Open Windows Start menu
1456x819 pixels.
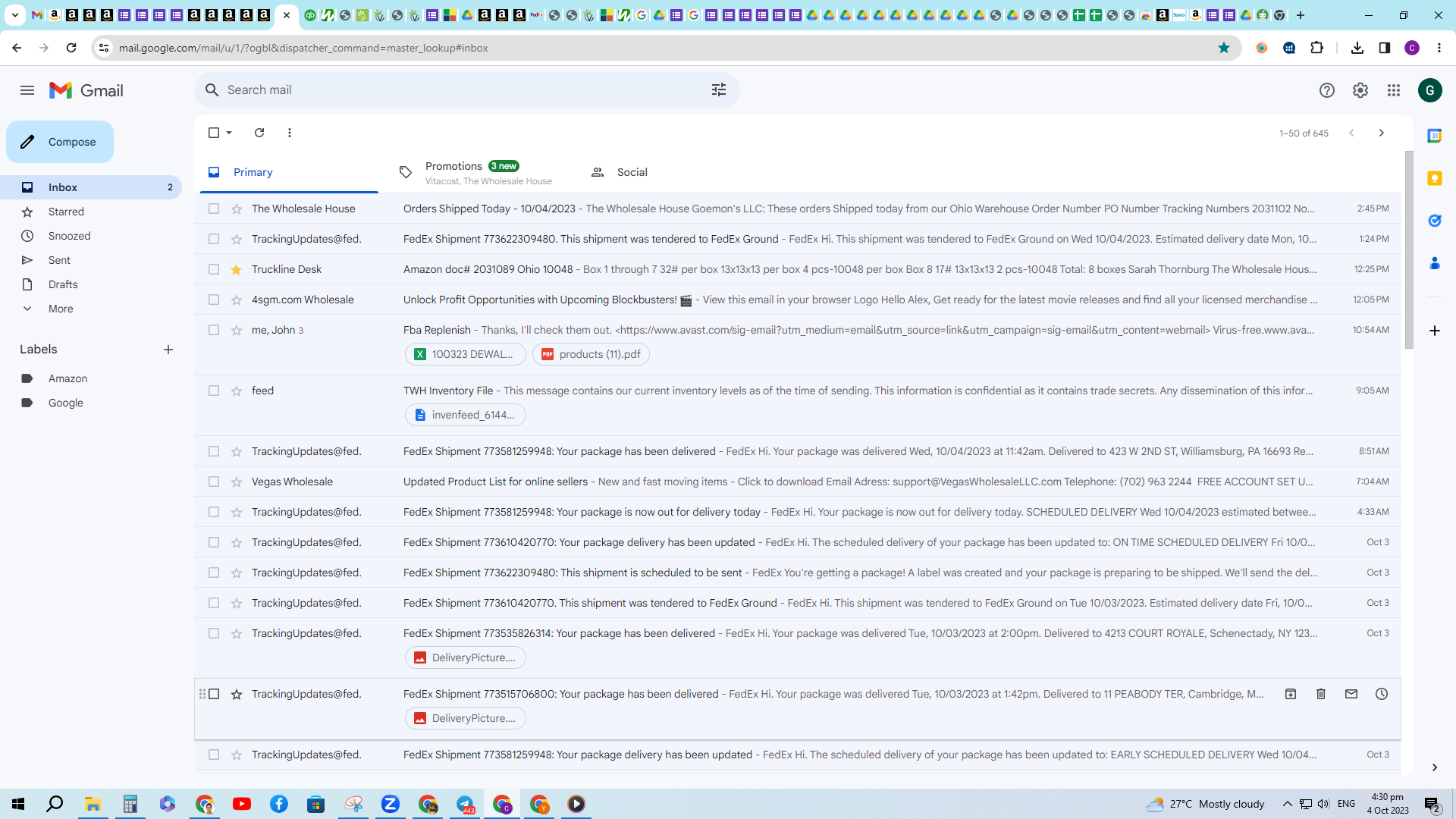[x=18, y=804]
